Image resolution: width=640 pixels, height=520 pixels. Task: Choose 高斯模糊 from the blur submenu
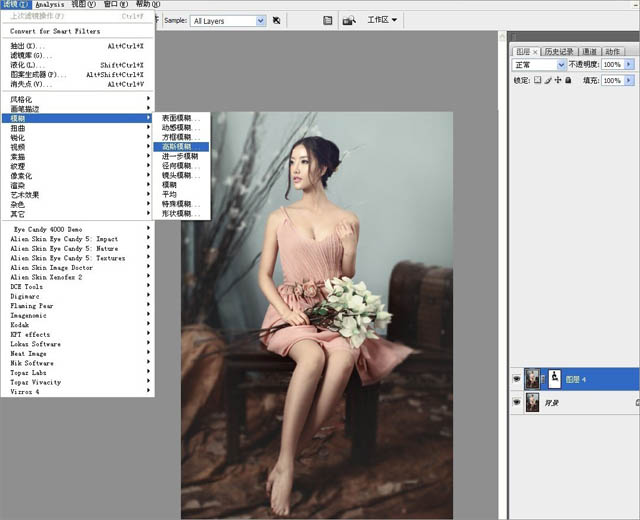coord(176,146)
